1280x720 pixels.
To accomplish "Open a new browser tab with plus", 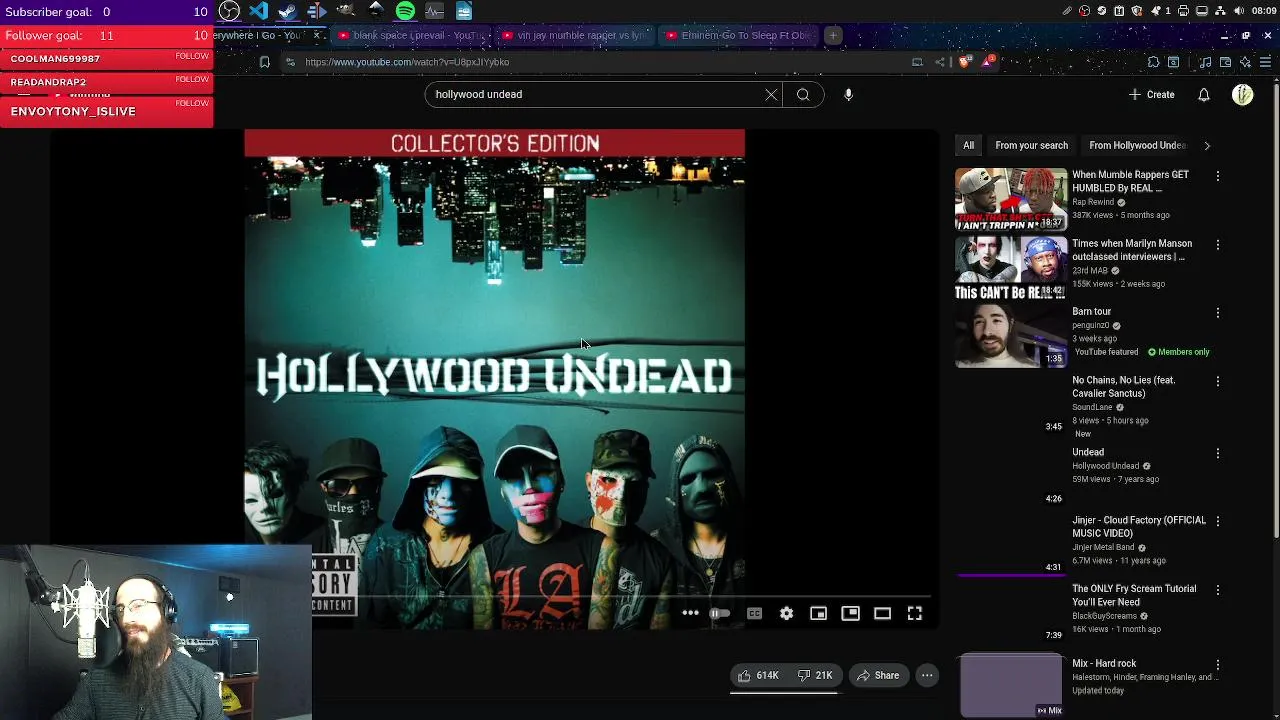I will 832,36.
